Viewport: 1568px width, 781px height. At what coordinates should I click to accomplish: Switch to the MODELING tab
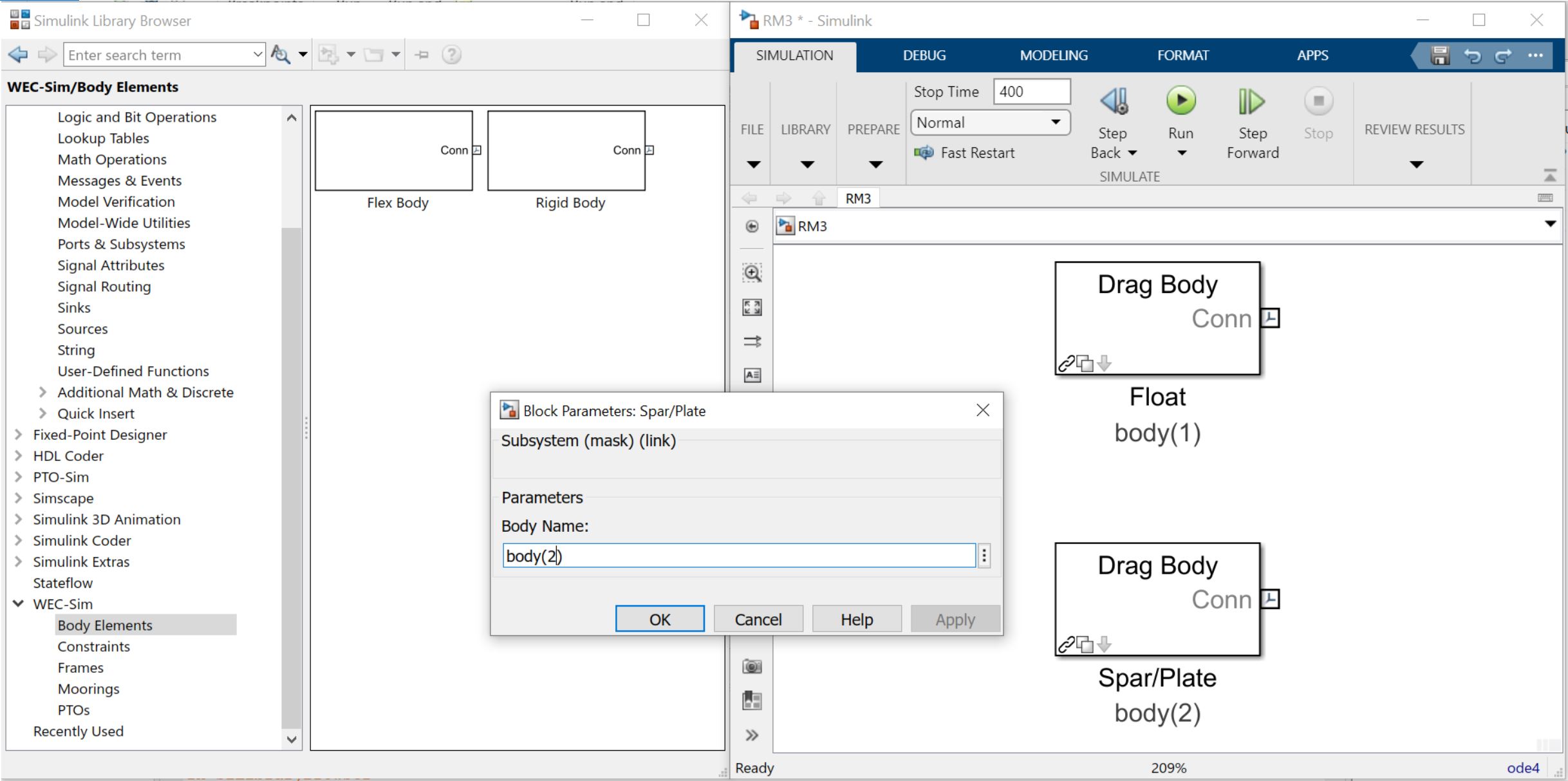point(1054,56)
